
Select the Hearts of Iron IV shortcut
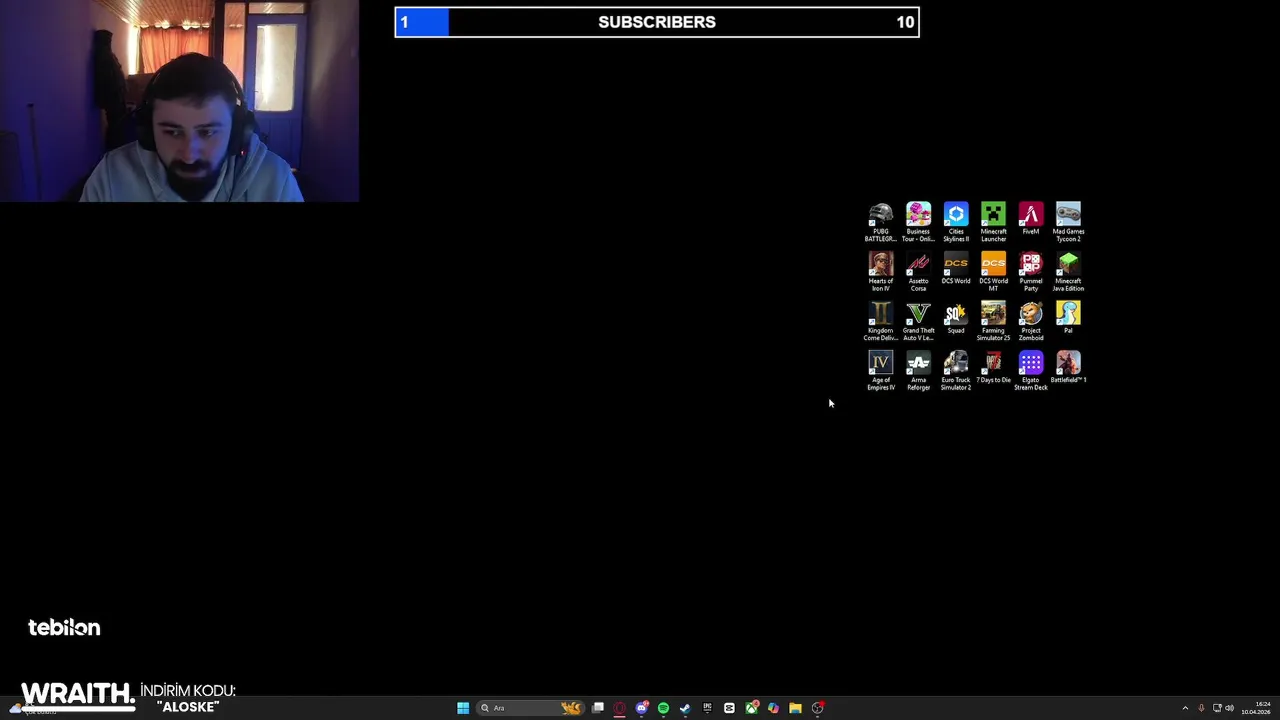click(x=880, y=272)
